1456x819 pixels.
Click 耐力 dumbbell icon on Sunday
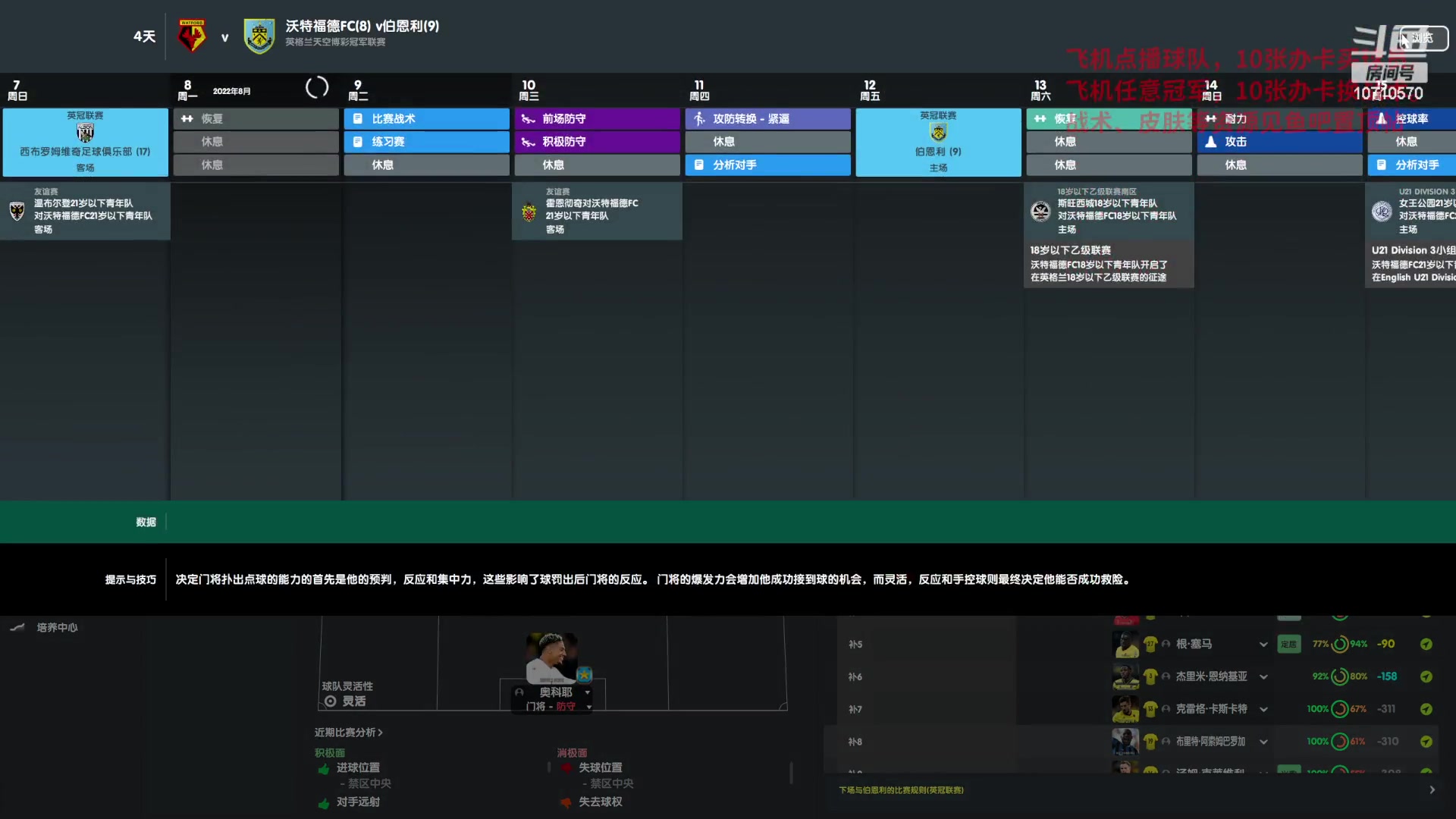[1211, 118]
